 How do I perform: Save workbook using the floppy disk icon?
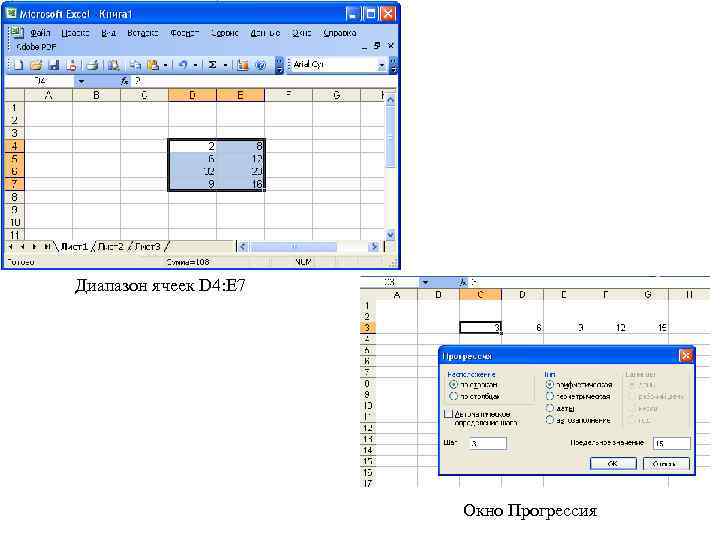[54, 65]
